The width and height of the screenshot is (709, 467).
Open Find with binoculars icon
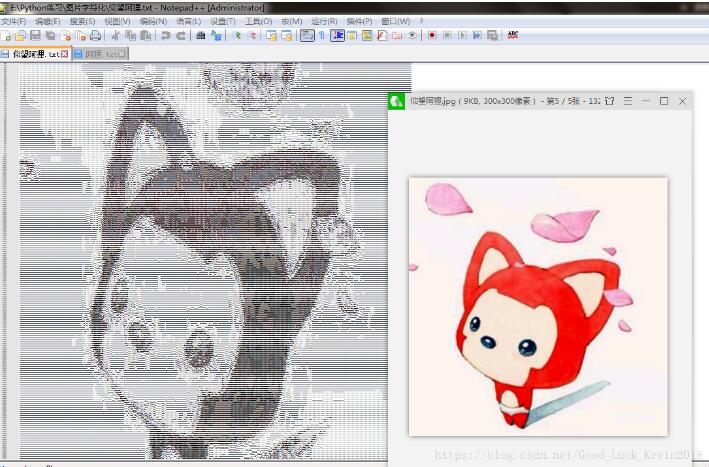tap(201, 36)
